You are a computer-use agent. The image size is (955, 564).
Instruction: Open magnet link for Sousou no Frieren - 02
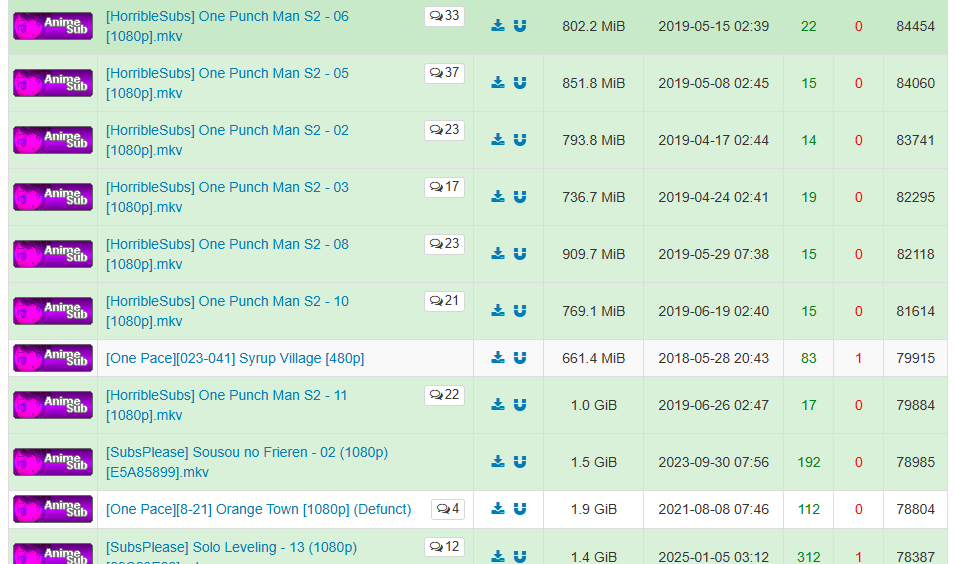tap(520, 462)
